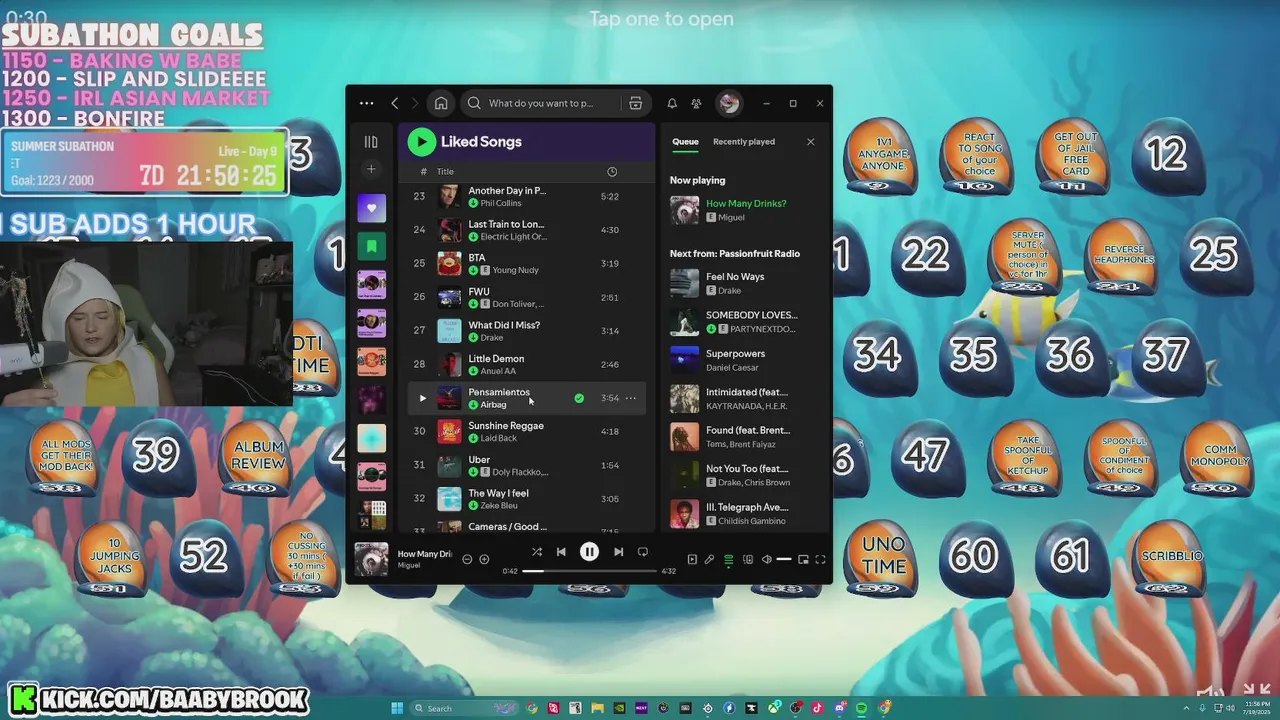
Task: Toggle repeat mode
Action: click(x=643, y=552)
